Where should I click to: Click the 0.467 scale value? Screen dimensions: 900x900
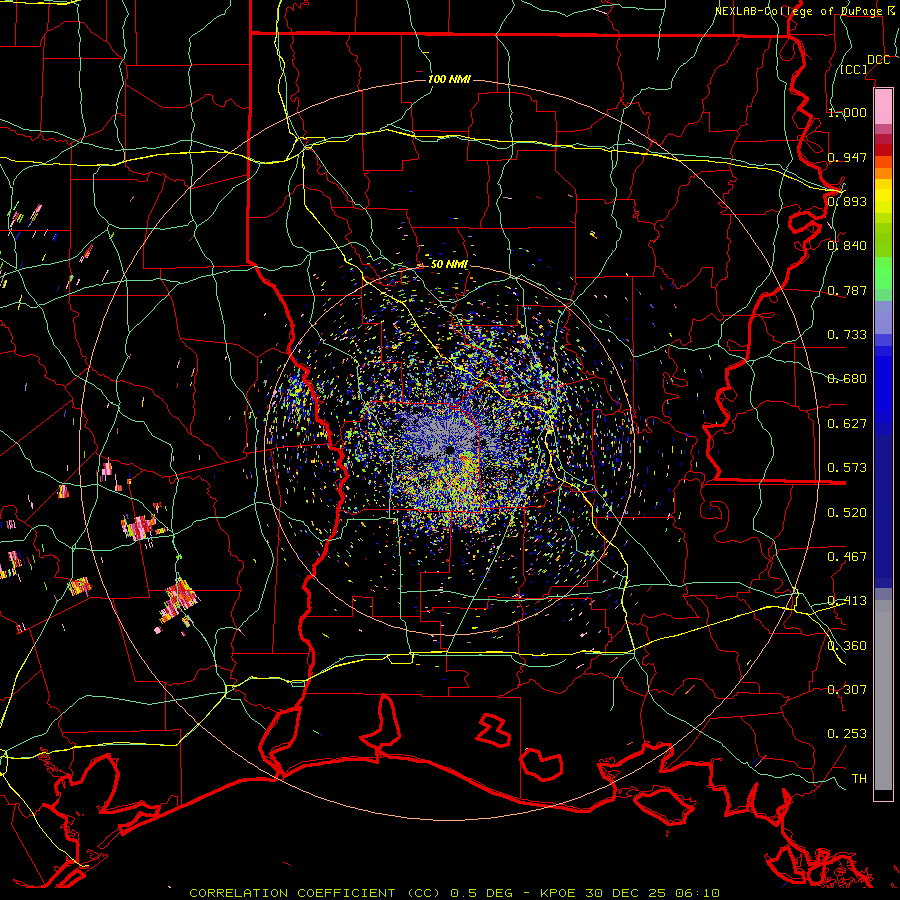[847, 557]
